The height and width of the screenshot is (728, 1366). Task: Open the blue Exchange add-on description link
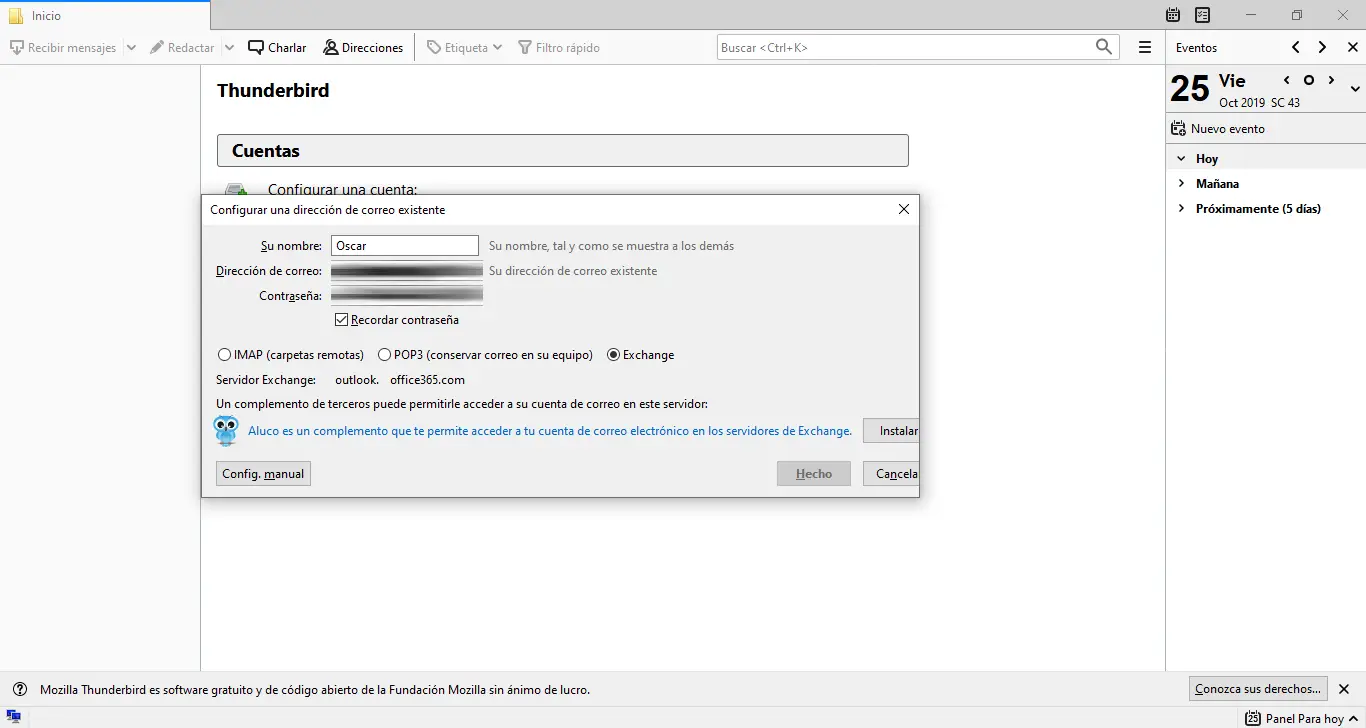click(x=550, y=431)
